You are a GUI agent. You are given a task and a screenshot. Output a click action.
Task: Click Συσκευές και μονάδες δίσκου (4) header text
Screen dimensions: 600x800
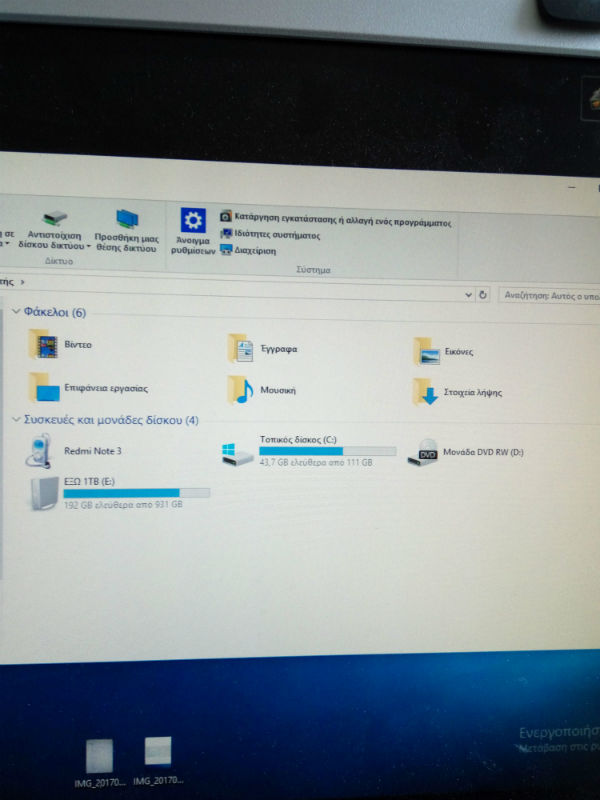pos(111,420)
